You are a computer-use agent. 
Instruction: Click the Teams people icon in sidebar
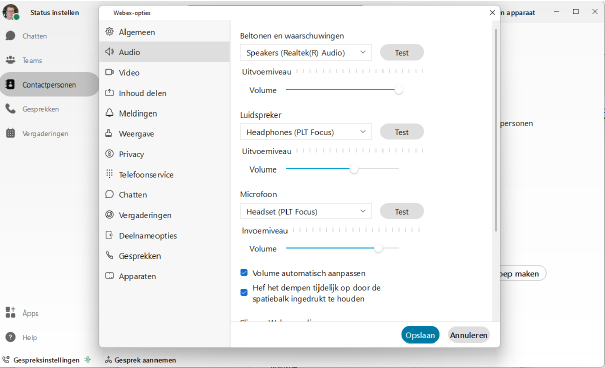10,60
